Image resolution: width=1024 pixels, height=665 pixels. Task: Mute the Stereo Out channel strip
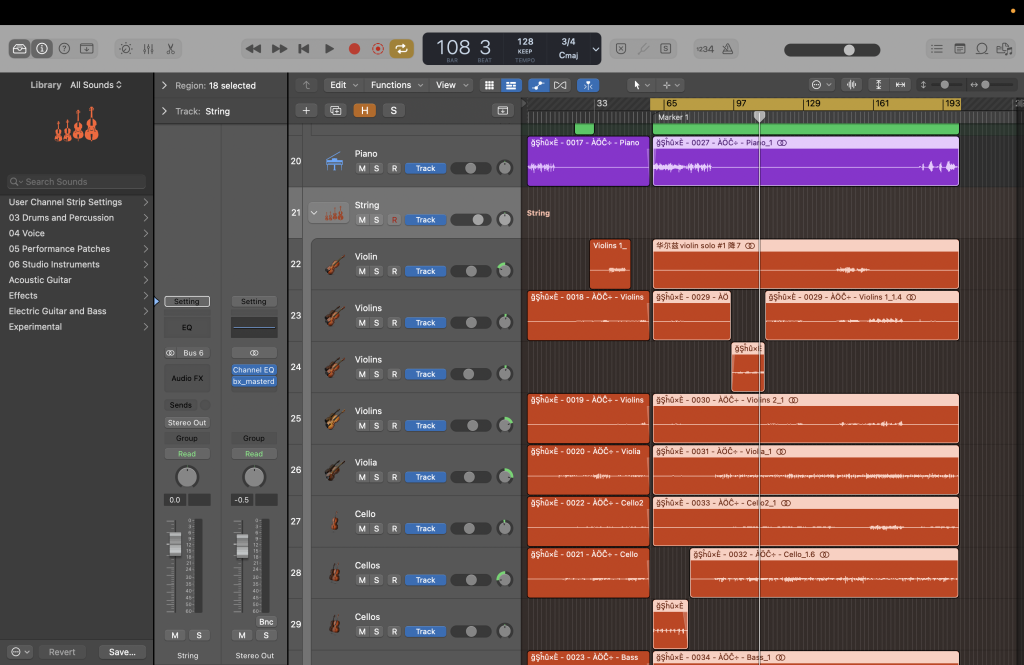click(242, 635)
